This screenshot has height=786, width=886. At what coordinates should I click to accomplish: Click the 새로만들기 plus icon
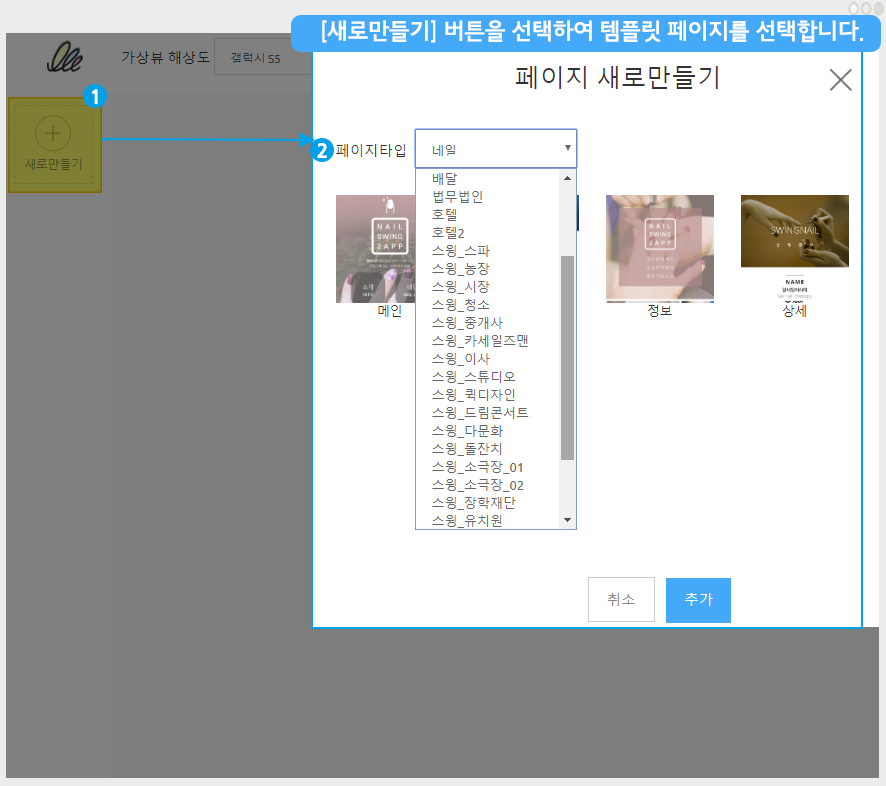pos(54,133)
